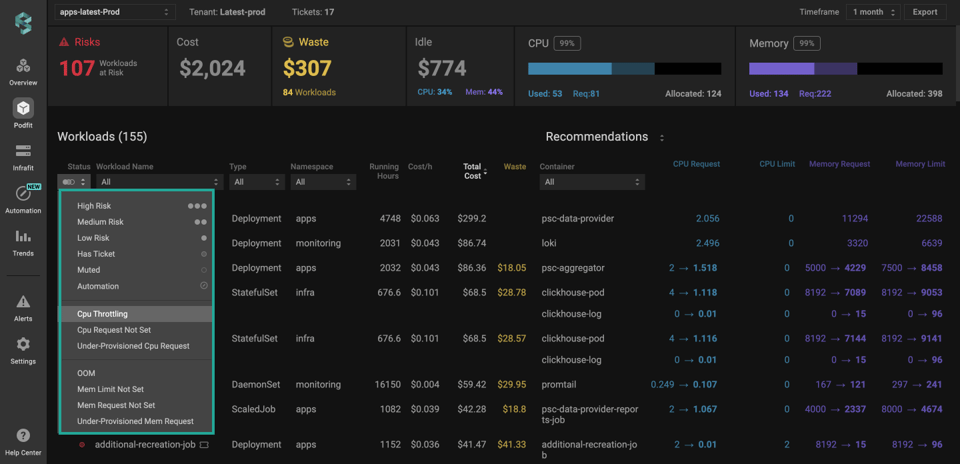Viewport: 960px width, 464px height.
Task: Click the $299.2 total cost value
Action: [x=471, y=219]
